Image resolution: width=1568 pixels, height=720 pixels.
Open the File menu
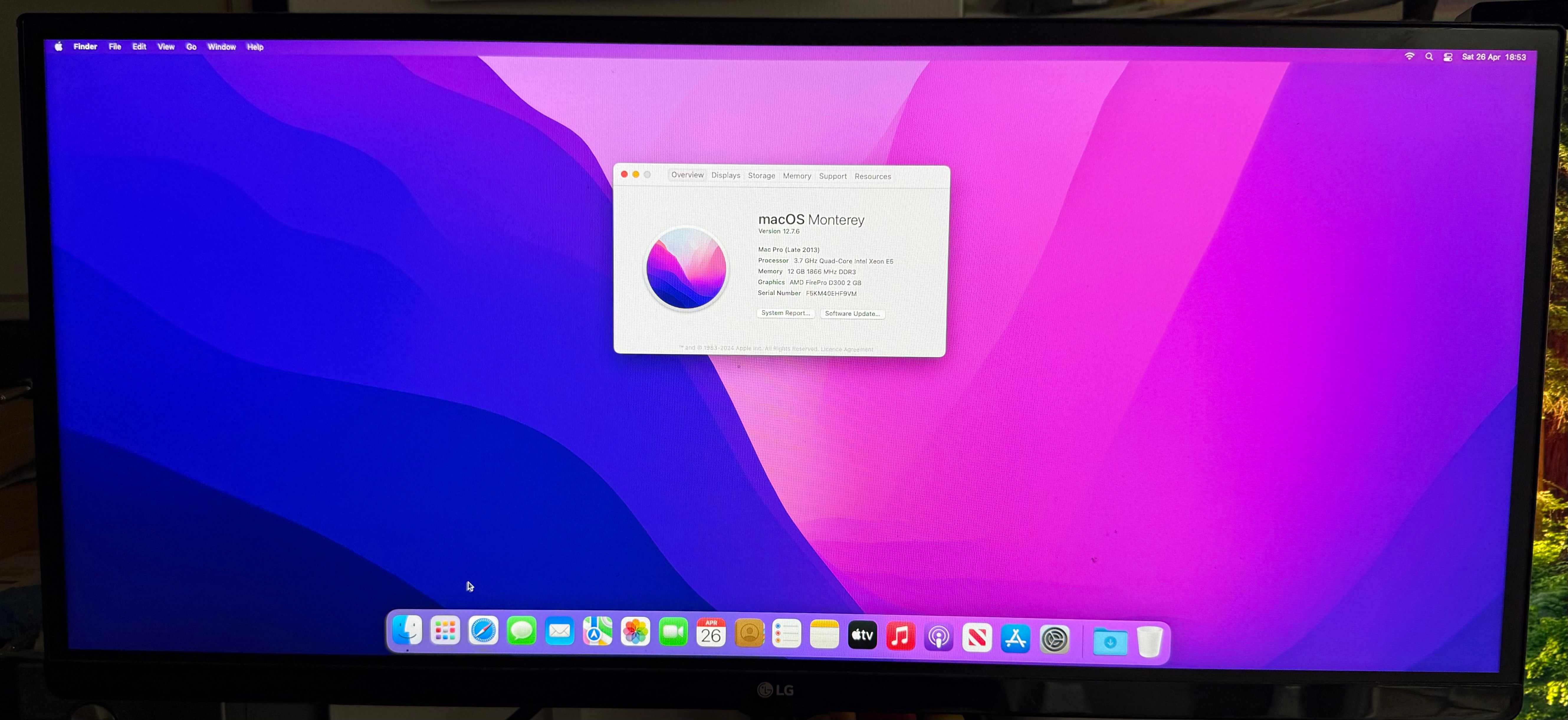(114, 46)
